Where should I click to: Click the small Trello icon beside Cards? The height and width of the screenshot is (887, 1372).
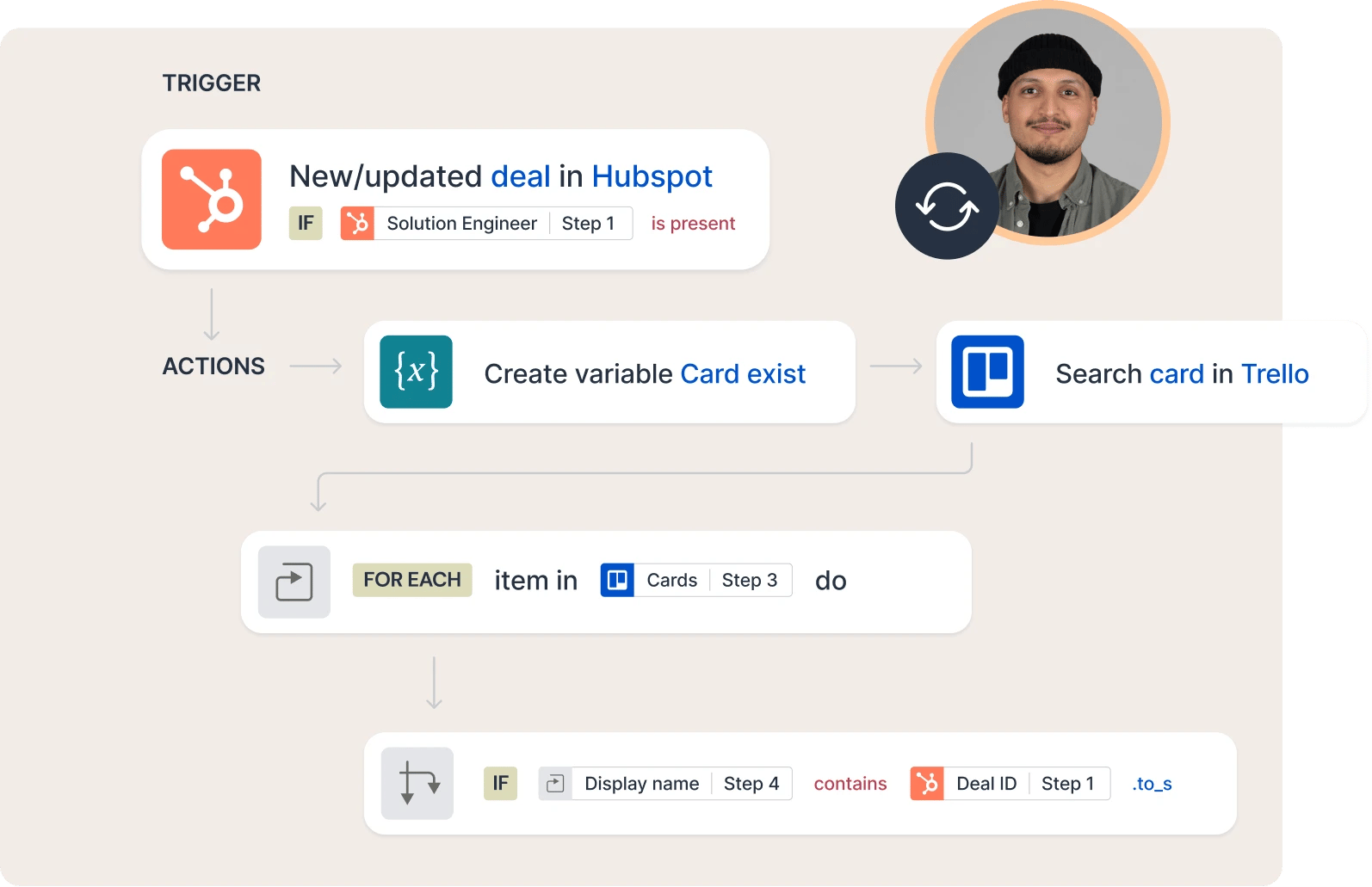tap(617, 580)
